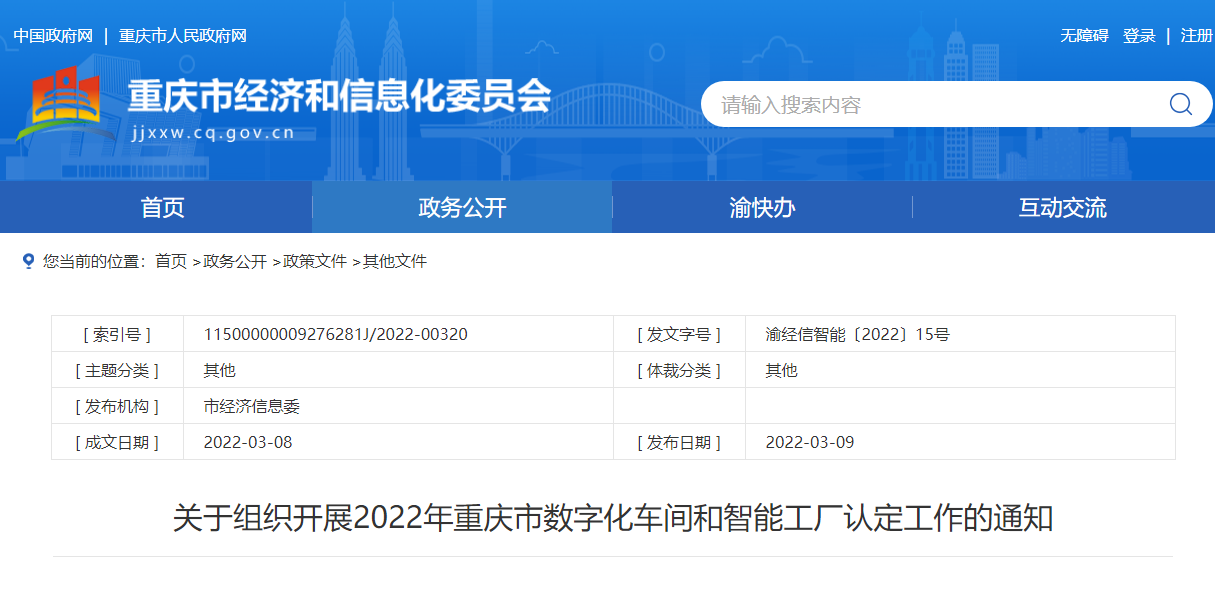Select the 政务公开 navigation tab

tap(462, 208)
